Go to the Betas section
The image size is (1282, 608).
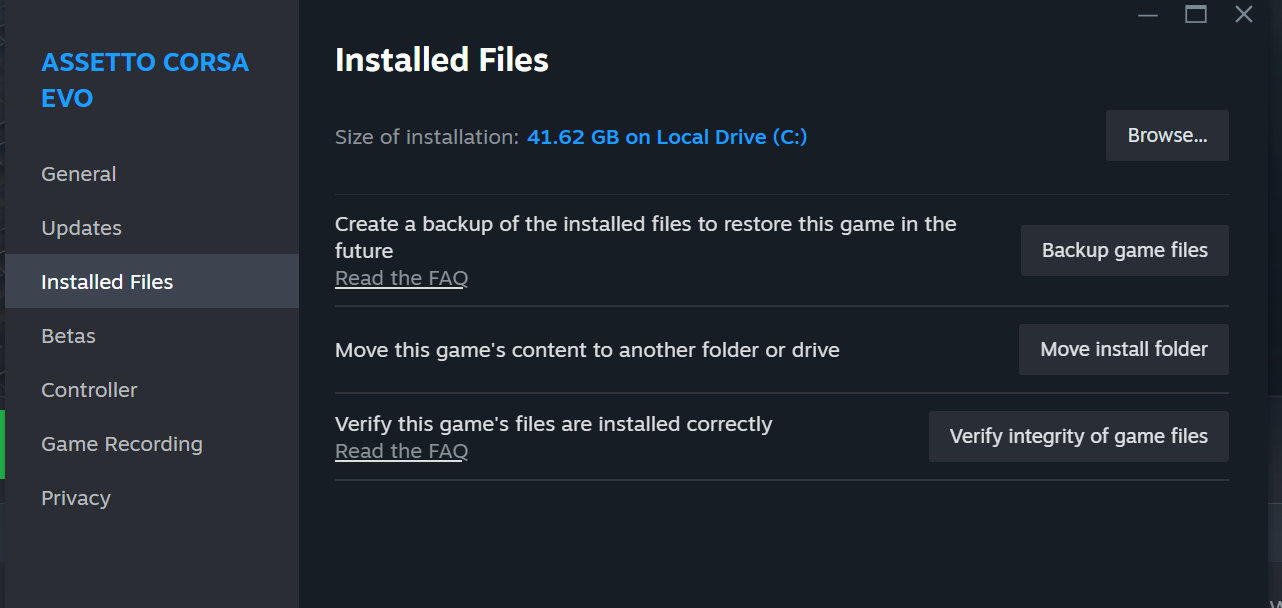click(69, 336)
